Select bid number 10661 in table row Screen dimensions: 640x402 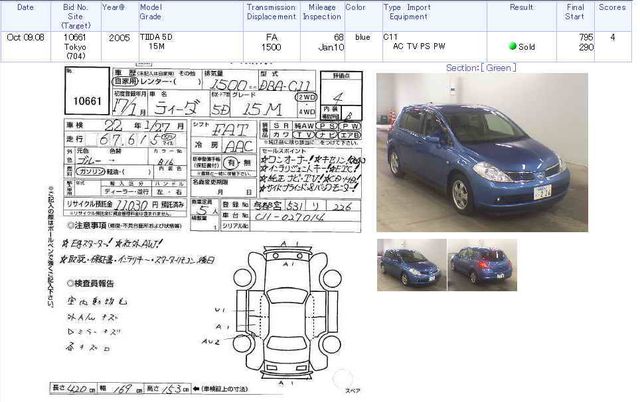pos(75,37)
